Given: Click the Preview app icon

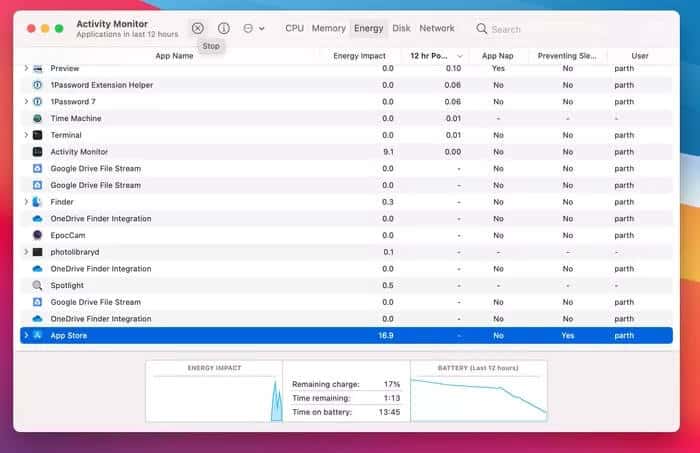Looking at the screenshot, I should coord(38,68).
